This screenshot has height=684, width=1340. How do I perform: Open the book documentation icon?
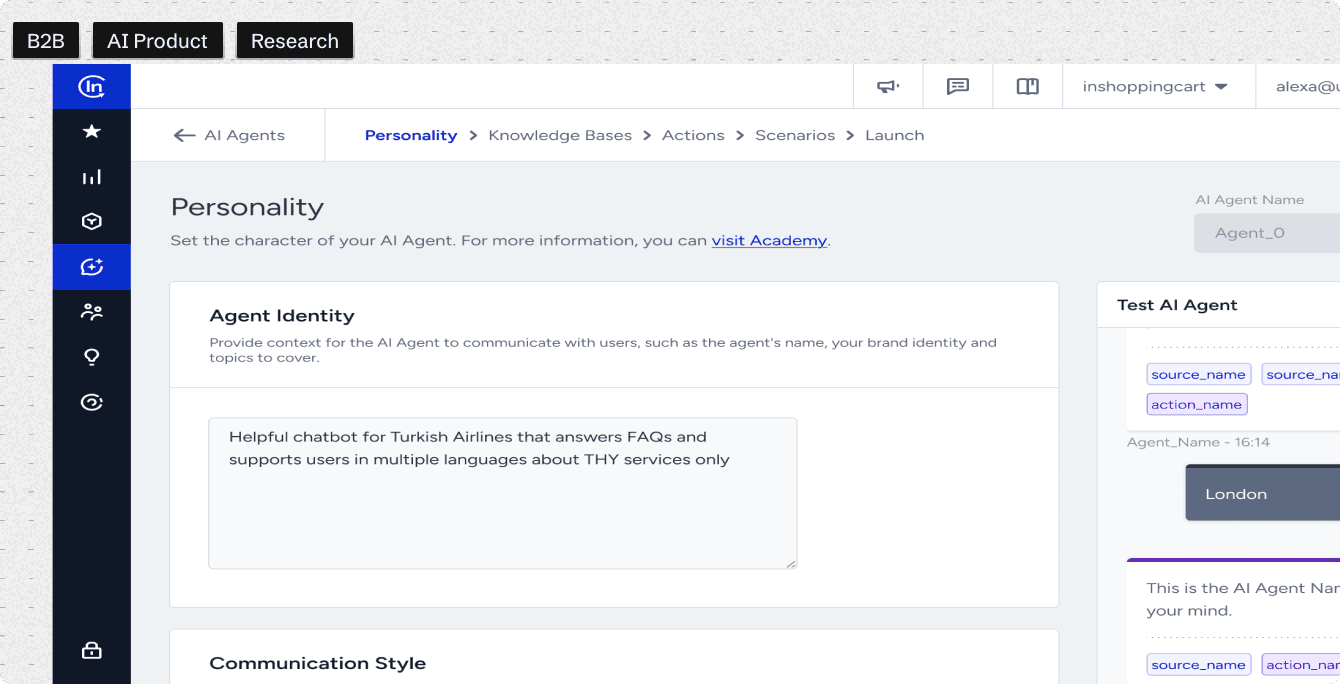[1028, 87]
